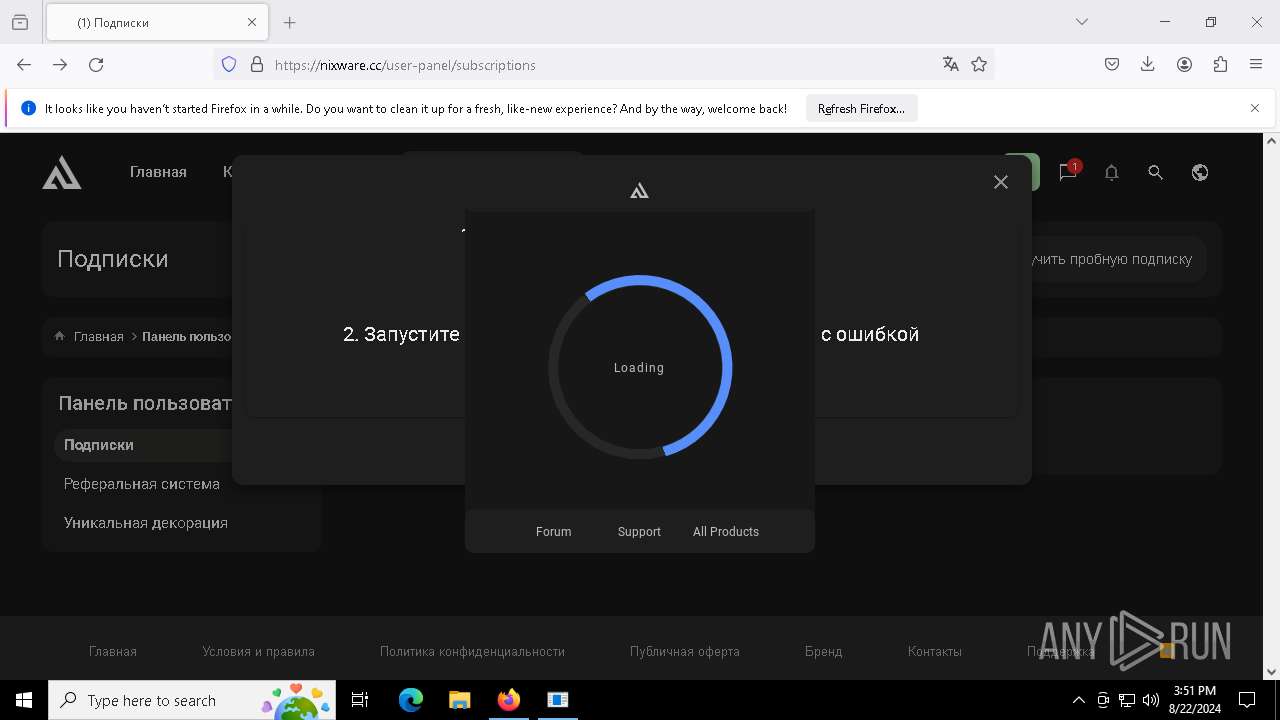Close the instruction modal dialog
1280x720 pixels.
(x=1001, y=182)
